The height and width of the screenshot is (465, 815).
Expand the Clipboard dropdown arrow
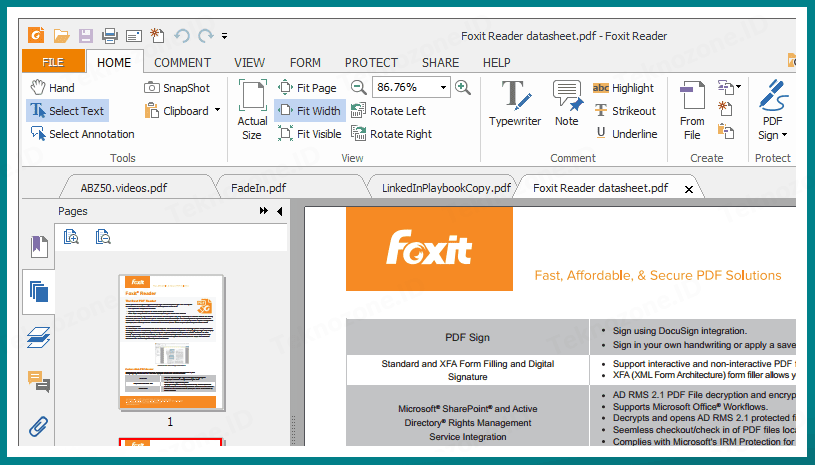(217, 110)
